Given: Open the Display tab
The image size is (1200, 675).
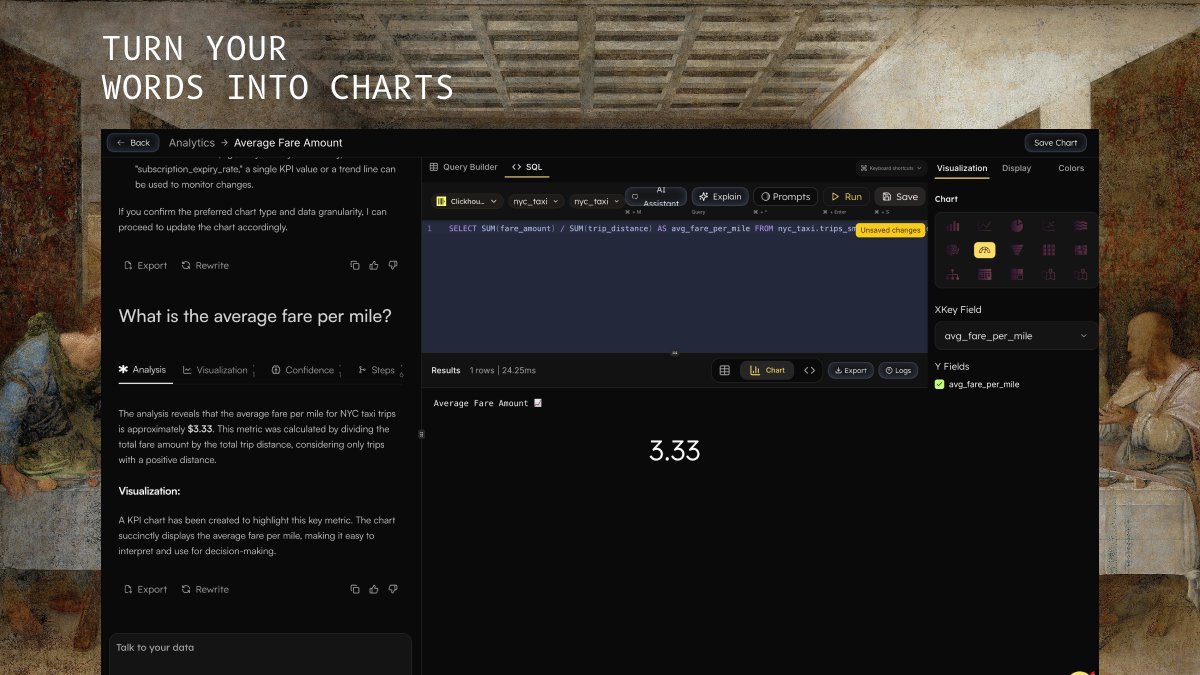Looking at the screenshot, I should click(1016, 168).
